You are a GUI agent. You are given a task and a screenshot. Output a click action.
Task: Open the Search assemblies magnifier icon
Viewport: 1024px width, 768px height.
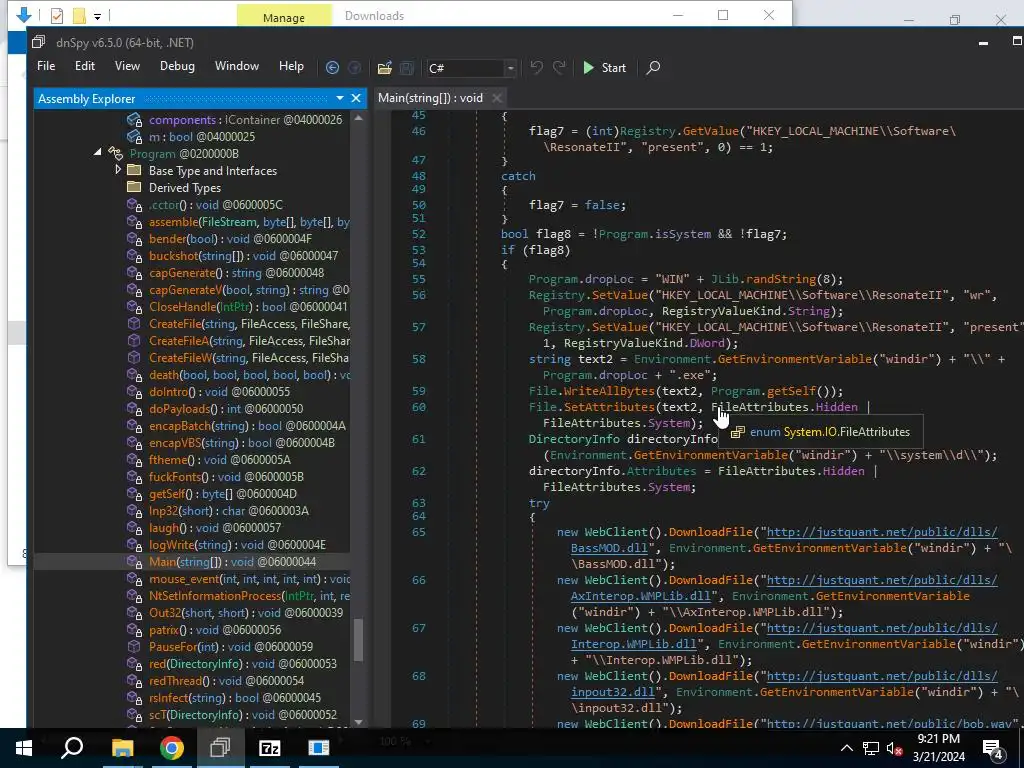coord(652,67)
